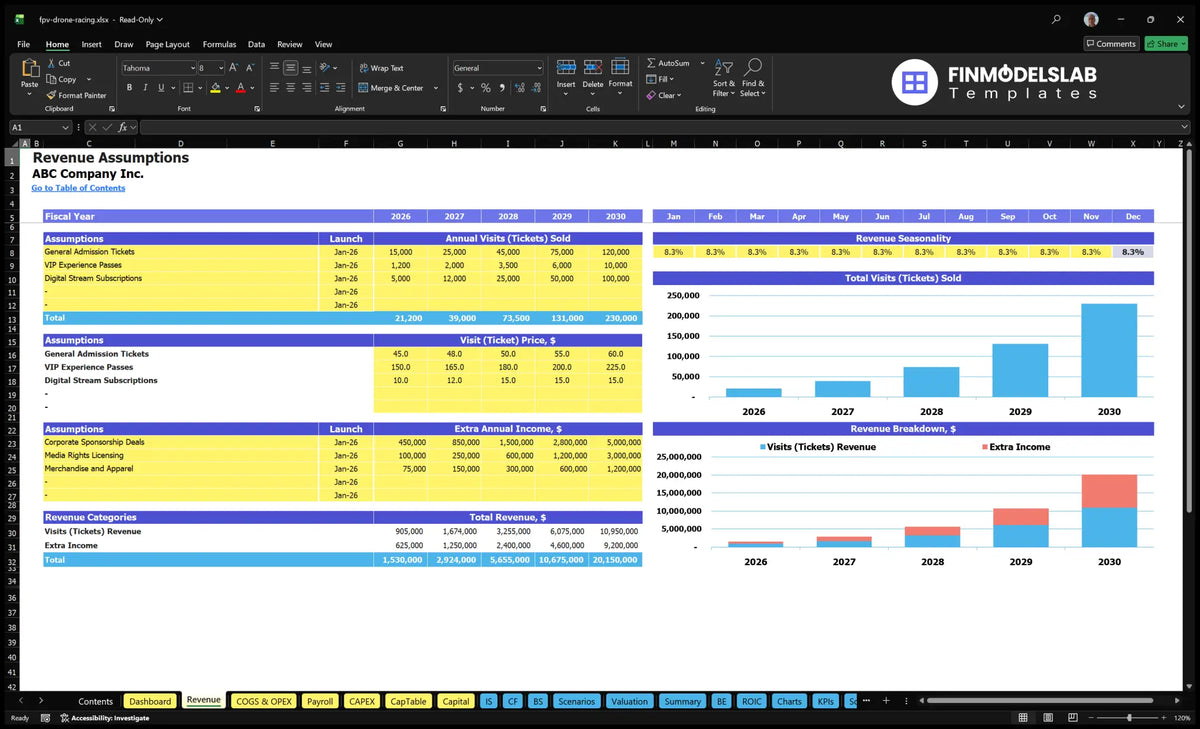Expand the Copy options arrow
Screen dimensions: 1200x729
88,79
